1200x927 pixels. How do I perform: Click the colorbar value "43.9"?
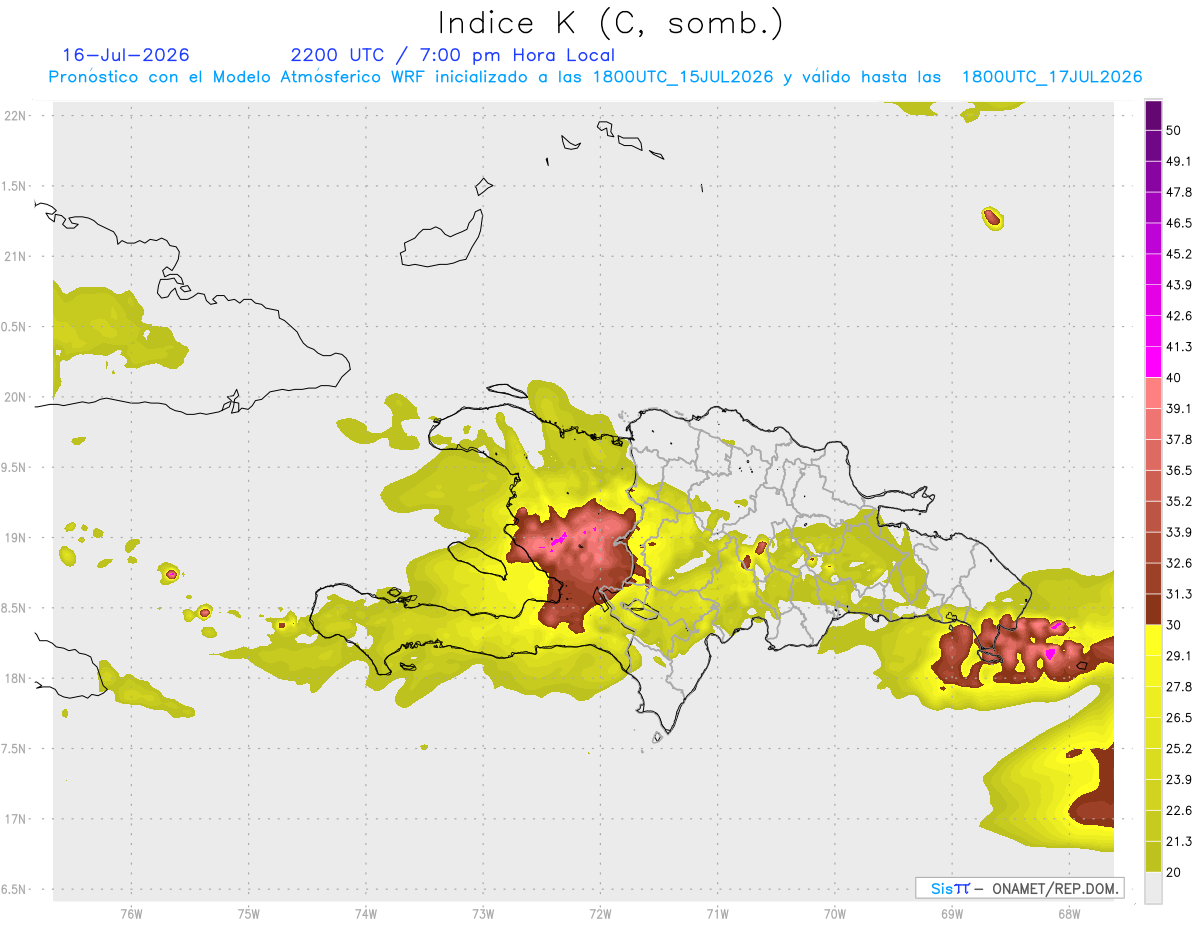tap(1179, 285)
